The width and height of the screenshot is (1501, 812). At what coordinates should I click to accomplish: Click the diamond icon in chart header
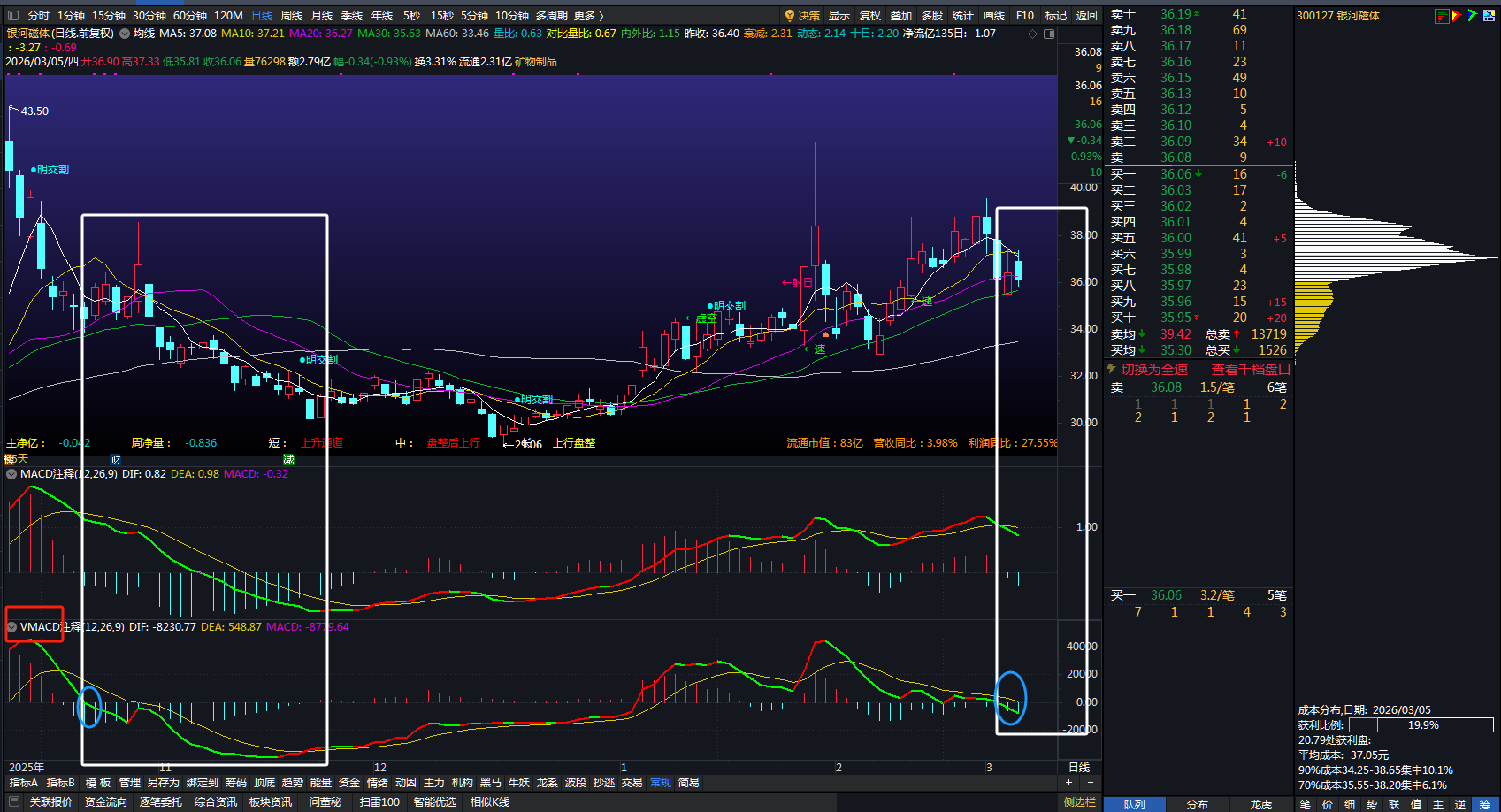[1032, 34]
